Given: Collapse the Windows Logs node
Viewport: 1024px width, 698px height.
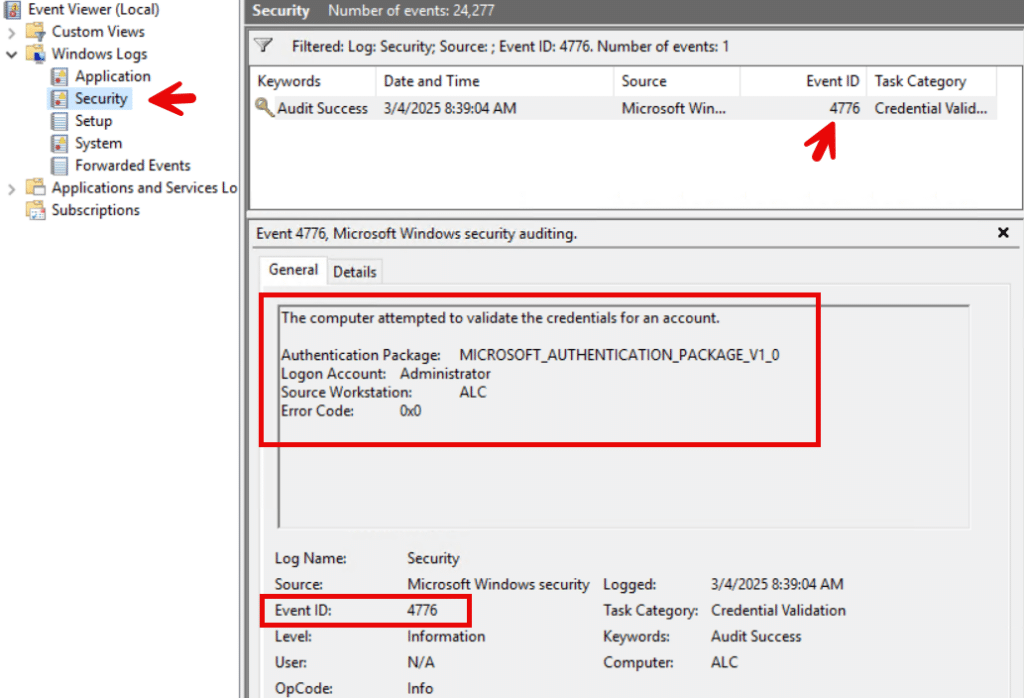Looking at the screenshot, I should click(x=11, y=54).
